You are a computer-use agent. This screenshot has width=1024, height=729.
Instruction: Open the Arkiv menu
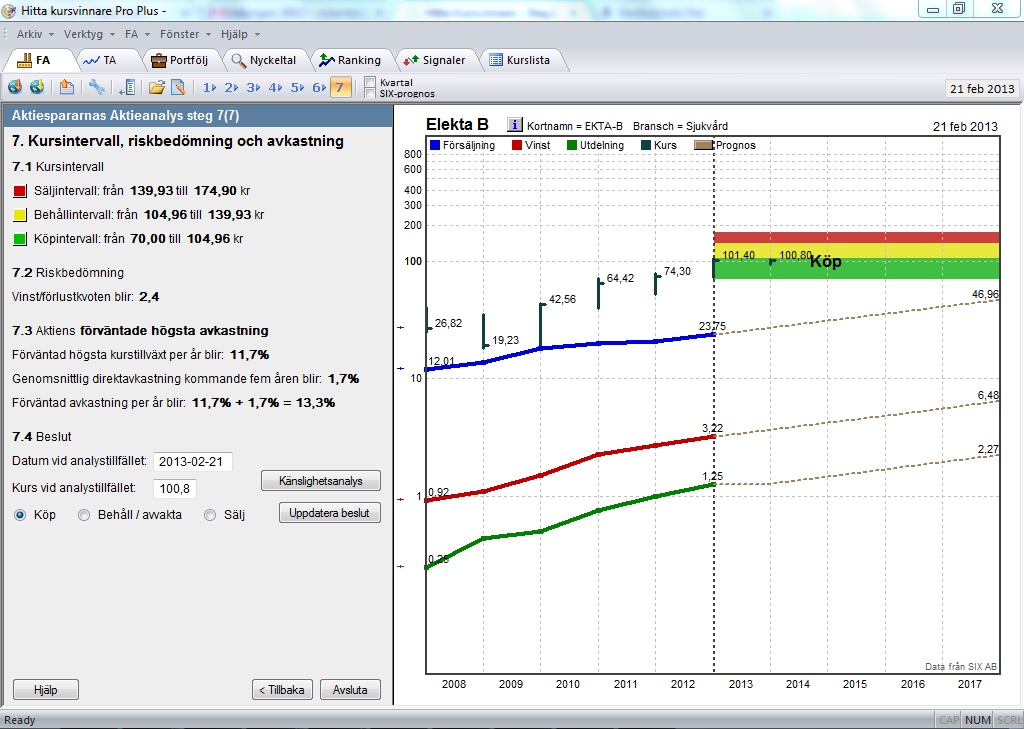[35, 34]
